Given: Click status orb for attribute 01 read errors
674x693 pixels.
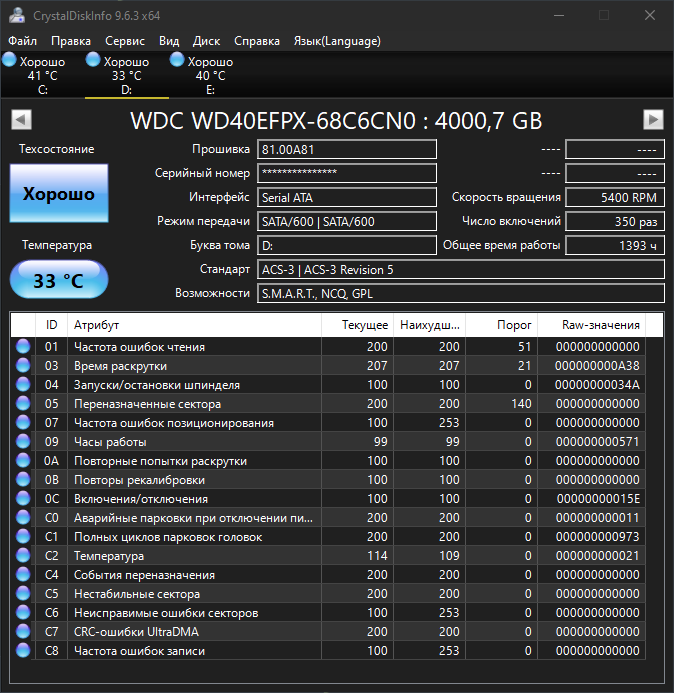Looking at the screenshot, I should coord(23,346).
